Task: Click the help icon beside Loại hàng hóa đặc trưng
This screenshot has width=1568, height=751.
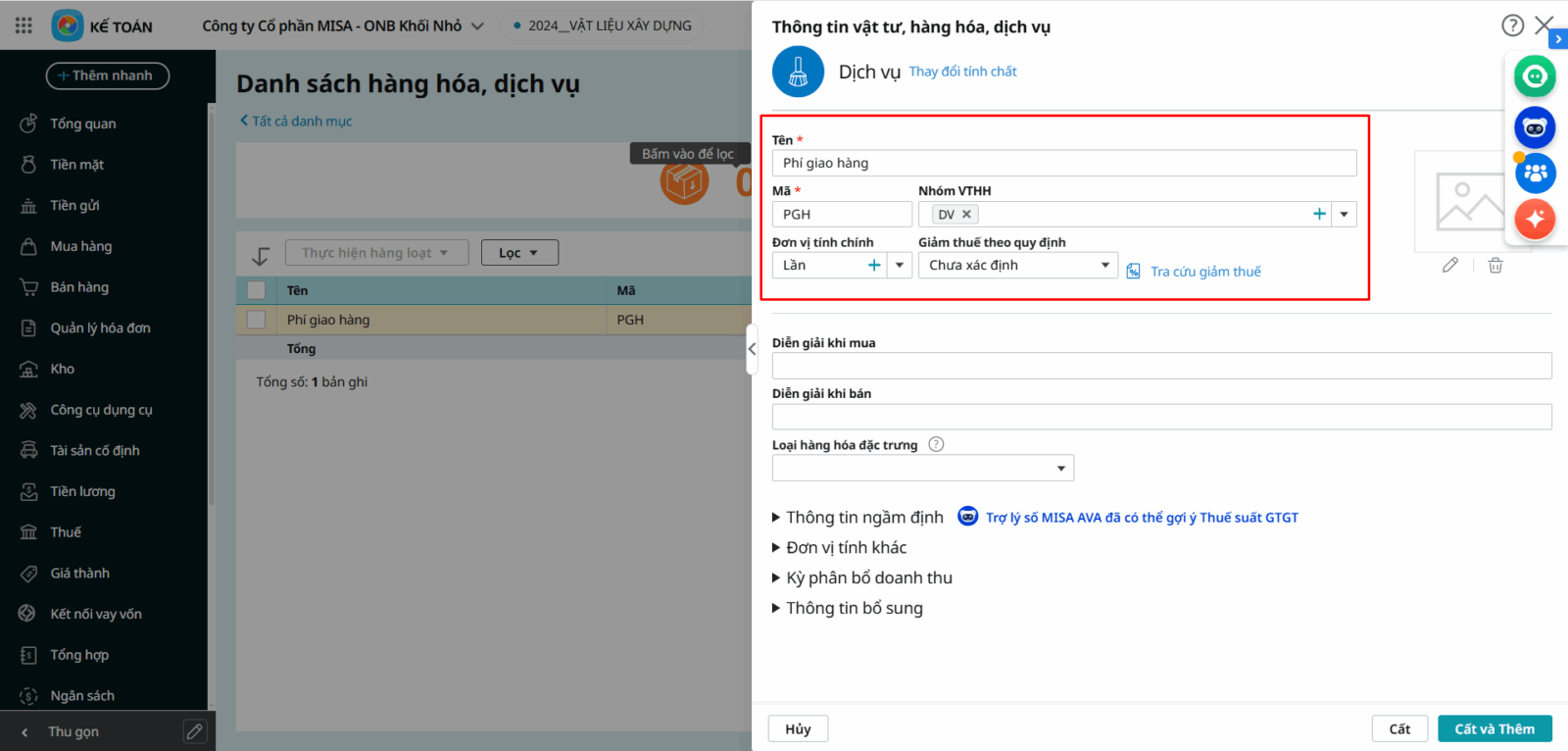Action: (936, 444)
